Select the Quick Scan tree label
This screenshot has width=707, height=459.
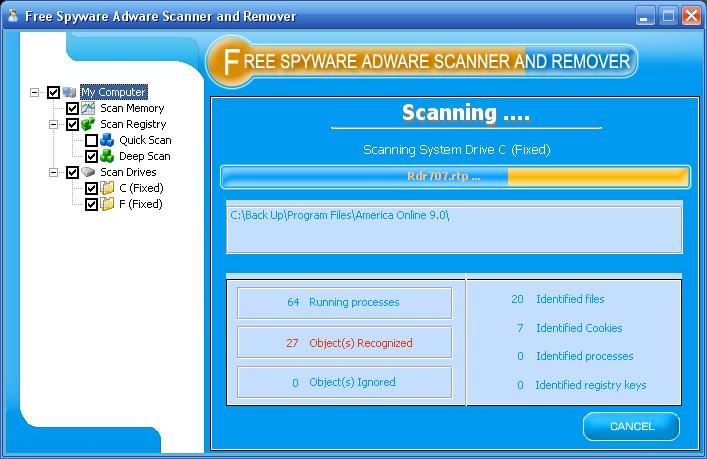[x=145, y=140]
